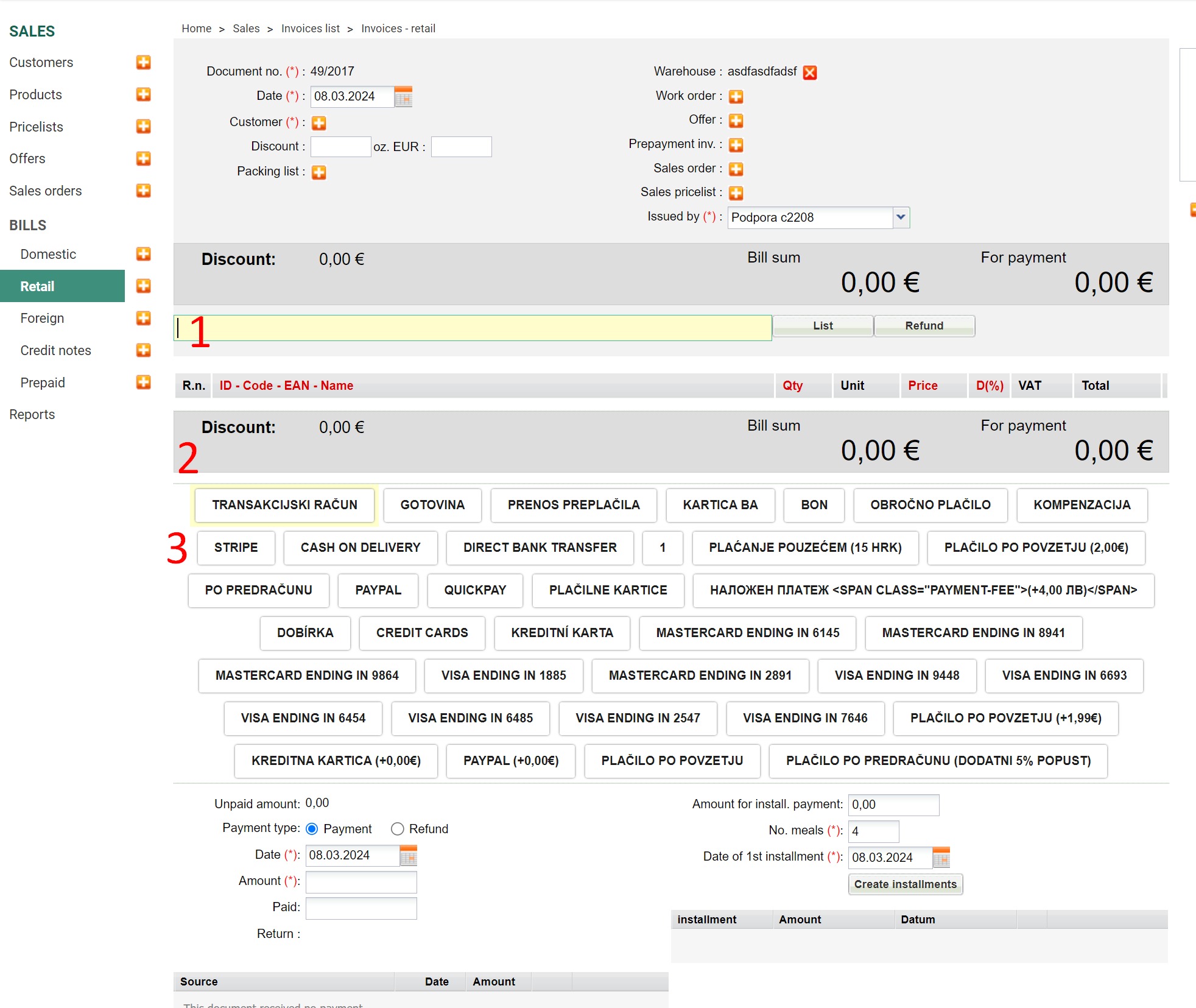Open Customers in the sidebar

coord(41,62)
